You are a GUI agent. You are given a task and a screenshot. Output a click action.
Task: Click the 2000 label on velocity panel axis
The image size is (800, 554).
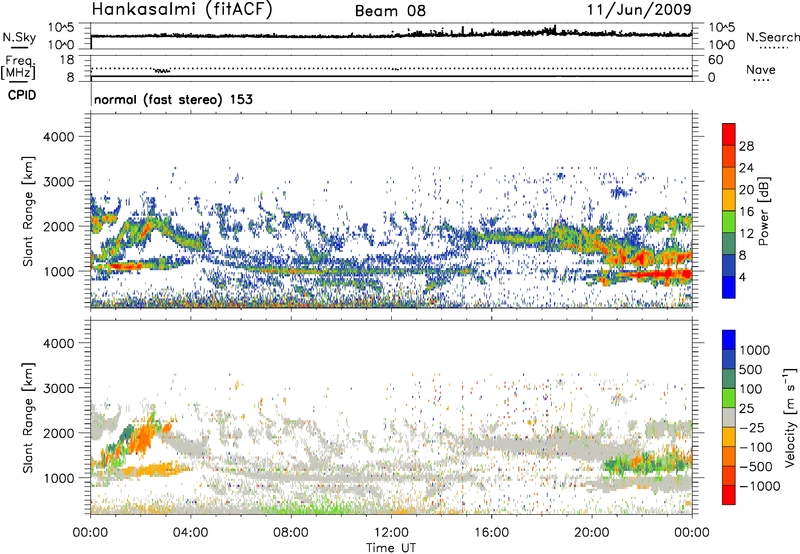point(58,433)
